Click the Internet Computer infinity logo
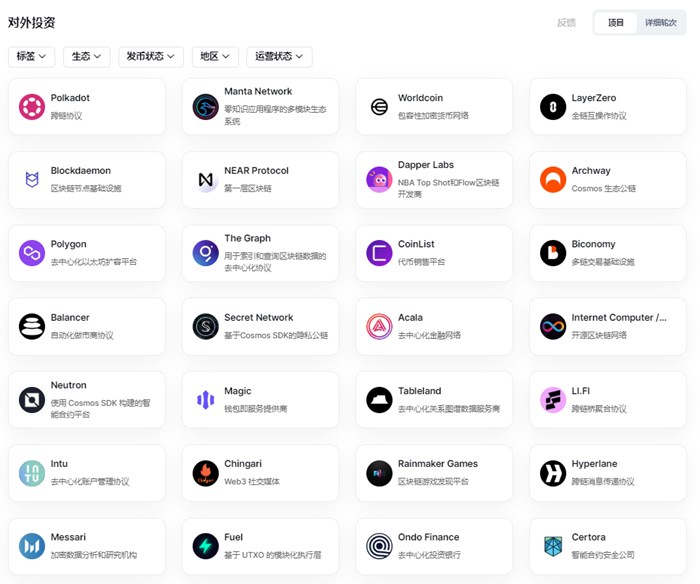700x584 pixels. (553, 326)
